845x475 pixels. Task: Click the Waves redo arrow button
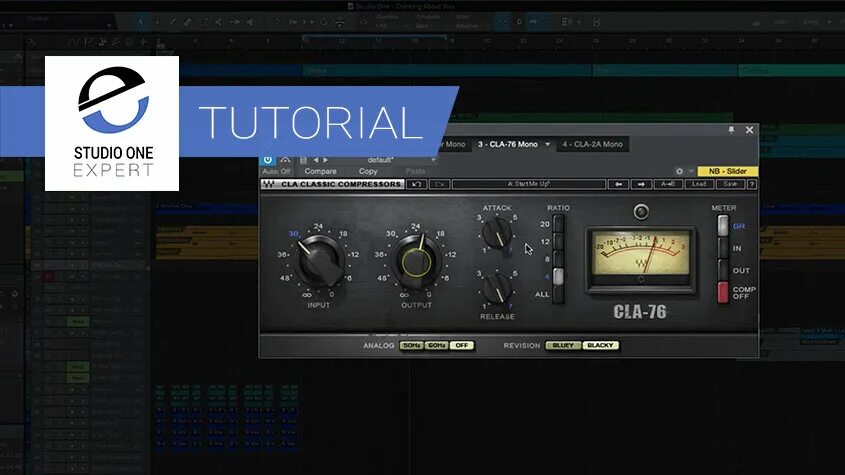click(x=439, y=184)
